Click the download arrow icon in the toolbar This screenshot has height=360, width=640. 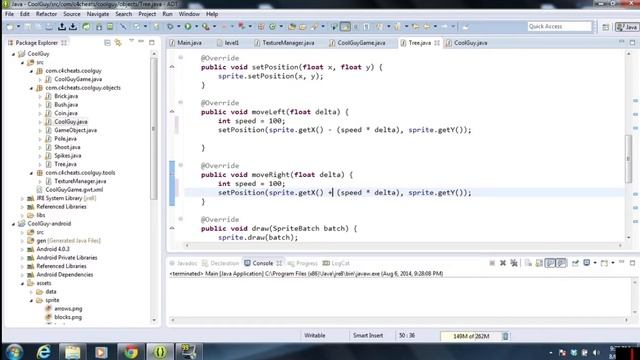(73, 27)
